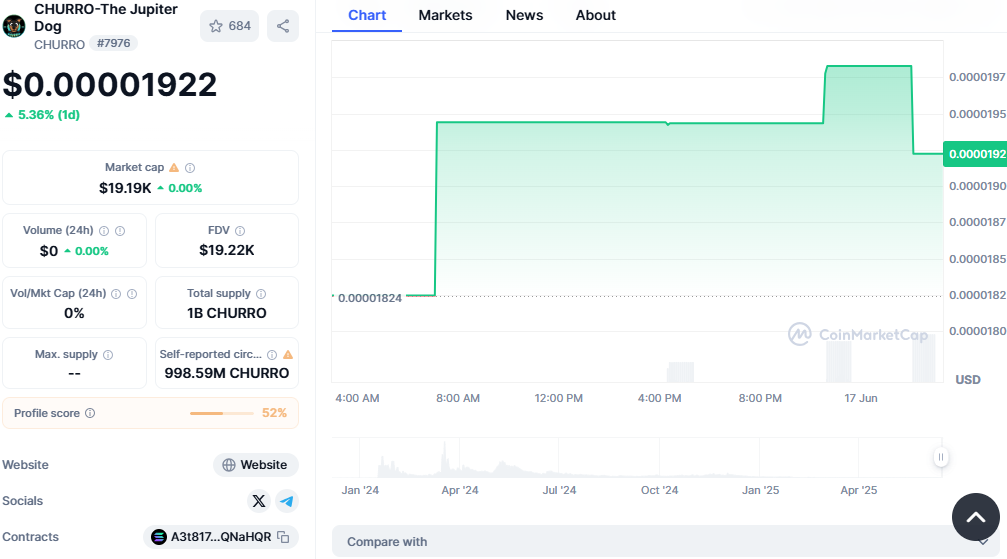The height and width of the screenshot is (559, 1007).
Task: Open the X (Twitter) social icon
Action: point(259,501)
